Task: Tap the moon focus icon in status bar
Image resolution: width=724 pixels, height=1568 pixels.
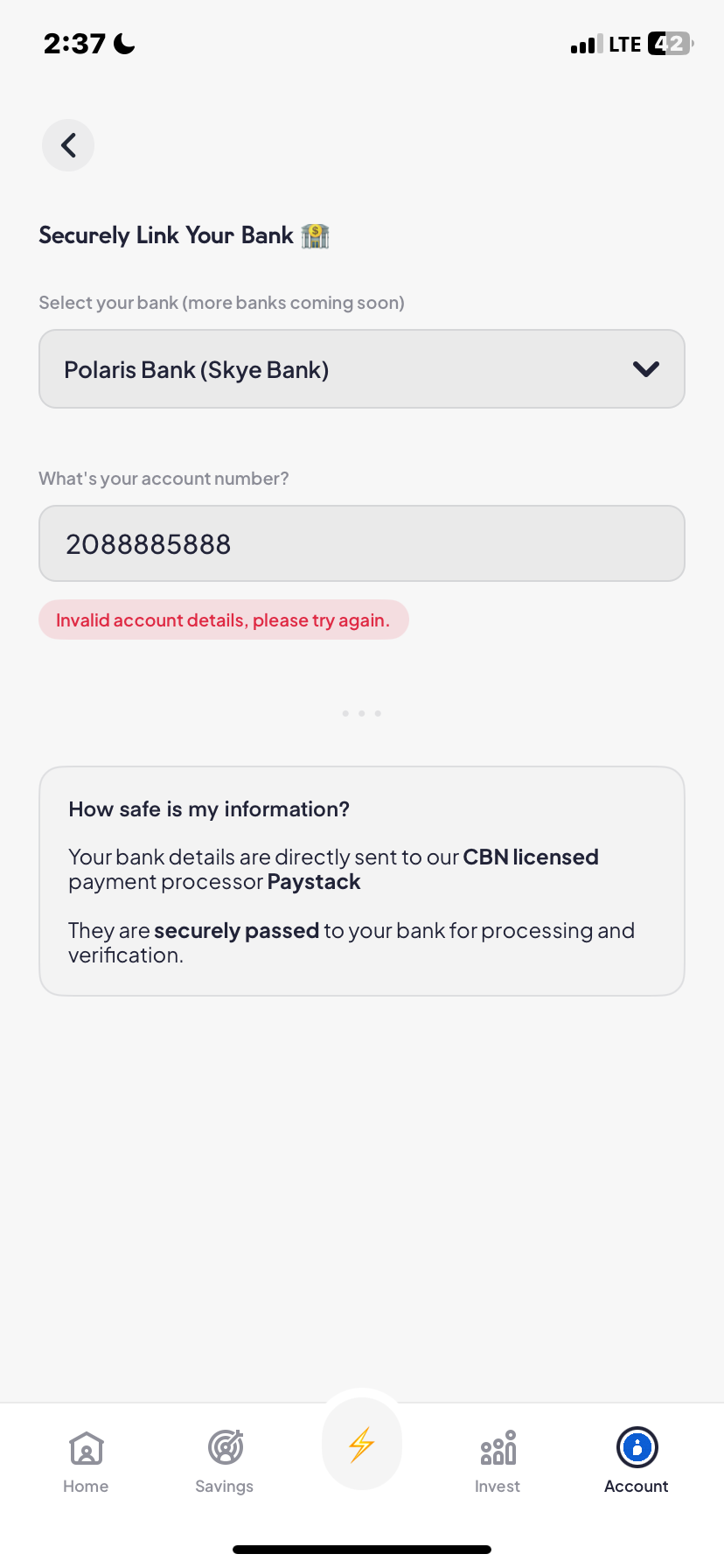Action: (x=125, y=44)
